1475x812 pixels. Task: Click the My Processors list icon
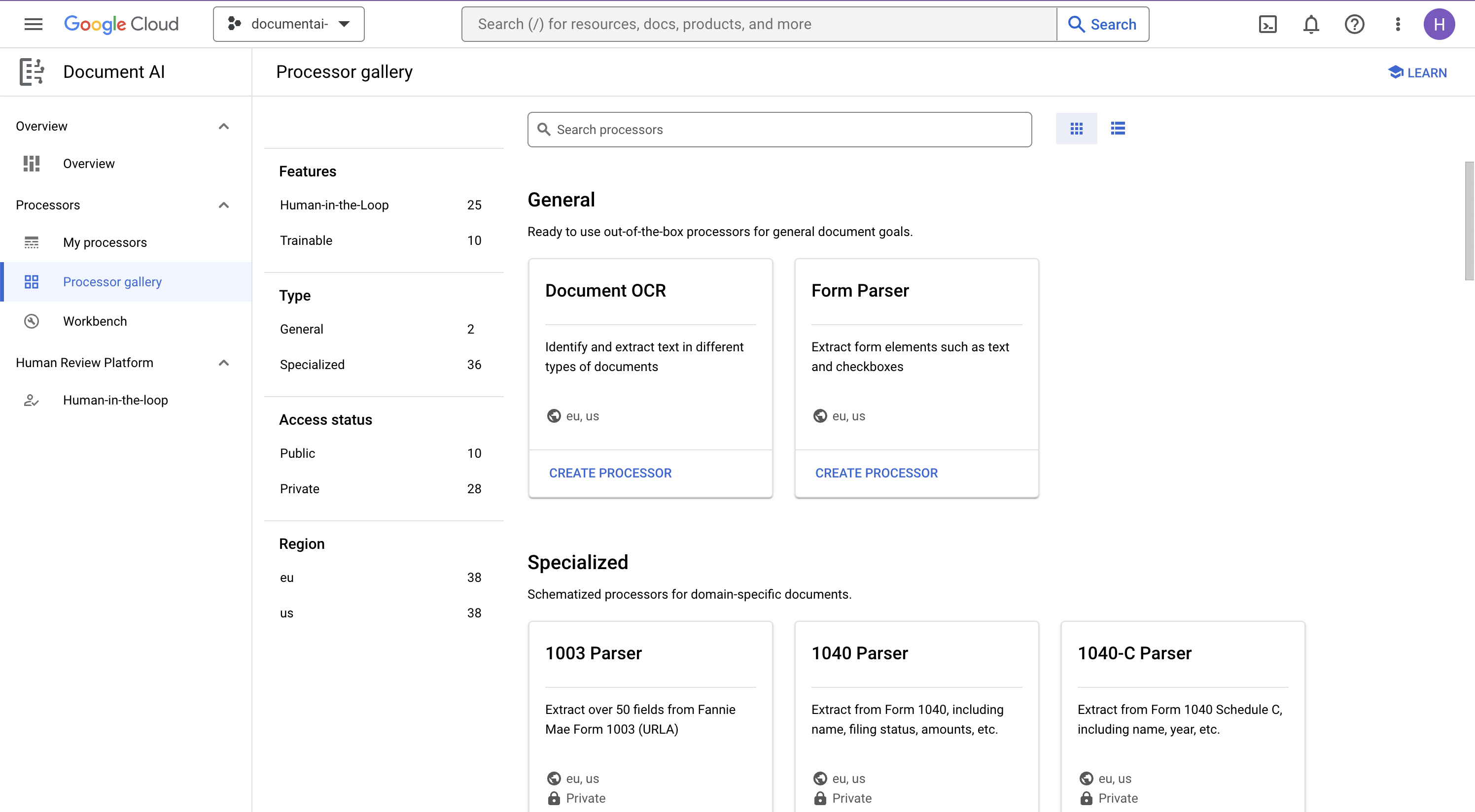31,242
